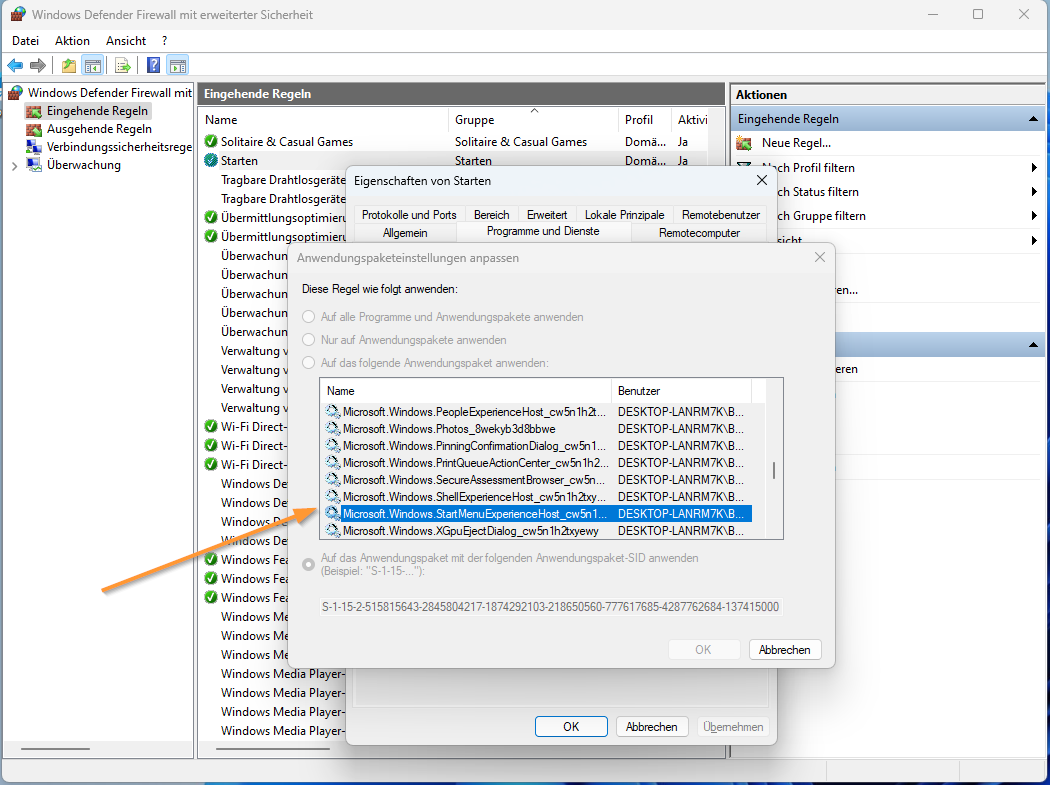Image resolution: width=1050 pixels, height=785 pixels.
Task: Switch to the Lokale Prinzipale tab
Action: pyautogui.click(x=625, y=214)
